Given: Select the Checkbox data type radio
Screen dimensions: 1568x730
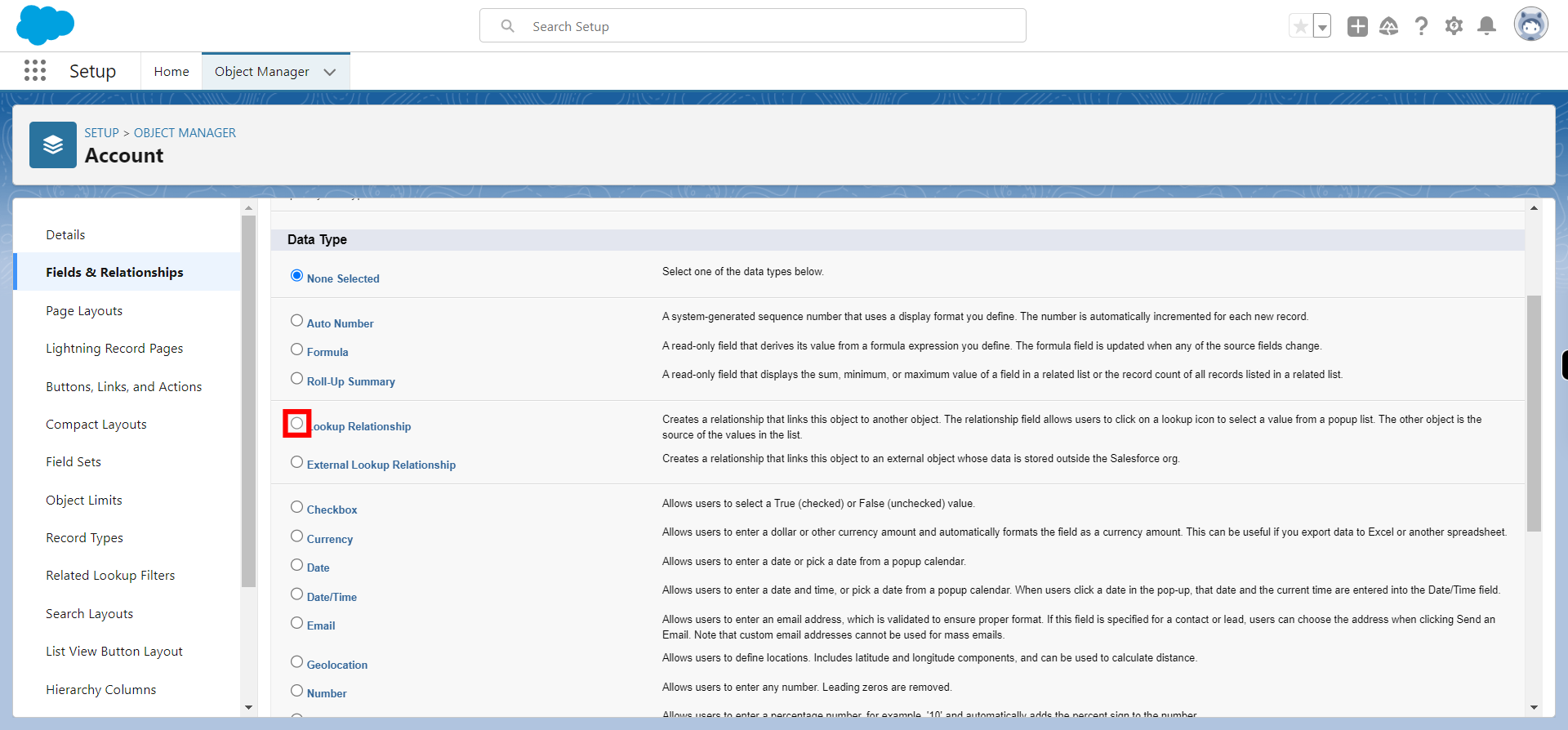Looking at the screenshot, I should [296, 506].
